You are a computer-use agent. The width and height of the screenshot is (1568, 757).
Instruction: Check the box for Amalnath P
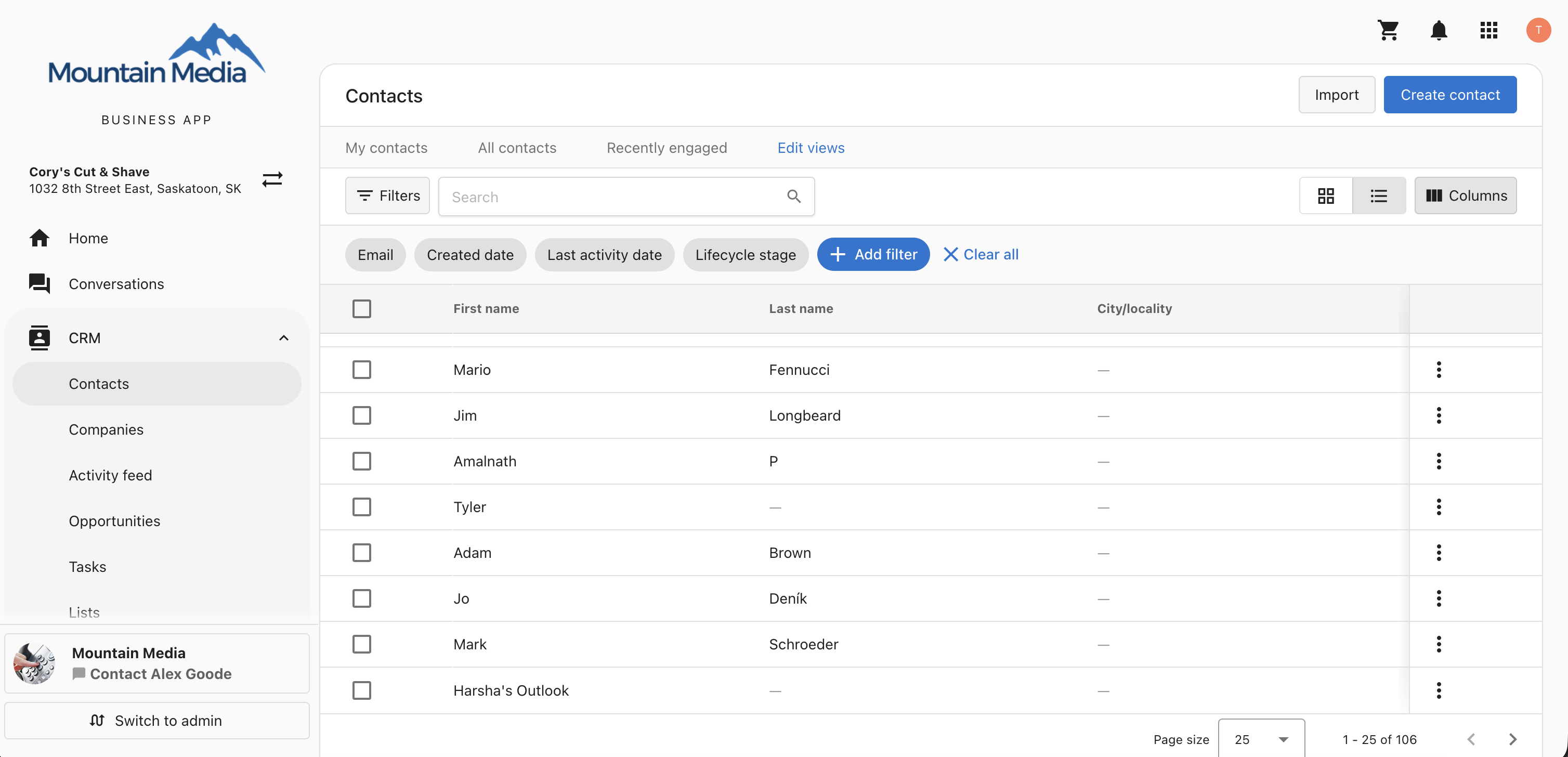click(x=361, y=461)
